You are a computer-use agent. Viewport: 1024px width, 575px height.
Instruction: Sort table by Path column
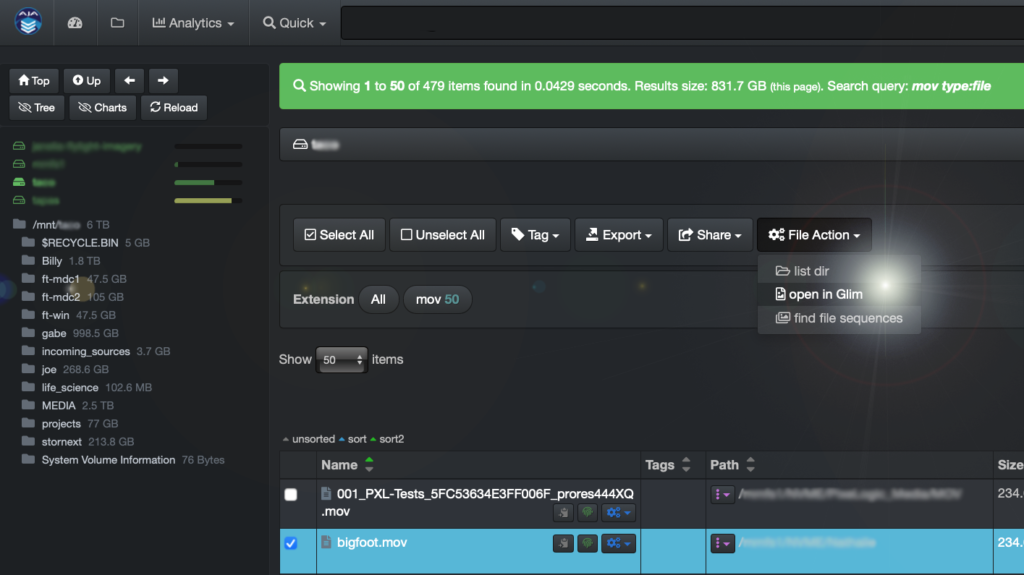coord(732,465)
